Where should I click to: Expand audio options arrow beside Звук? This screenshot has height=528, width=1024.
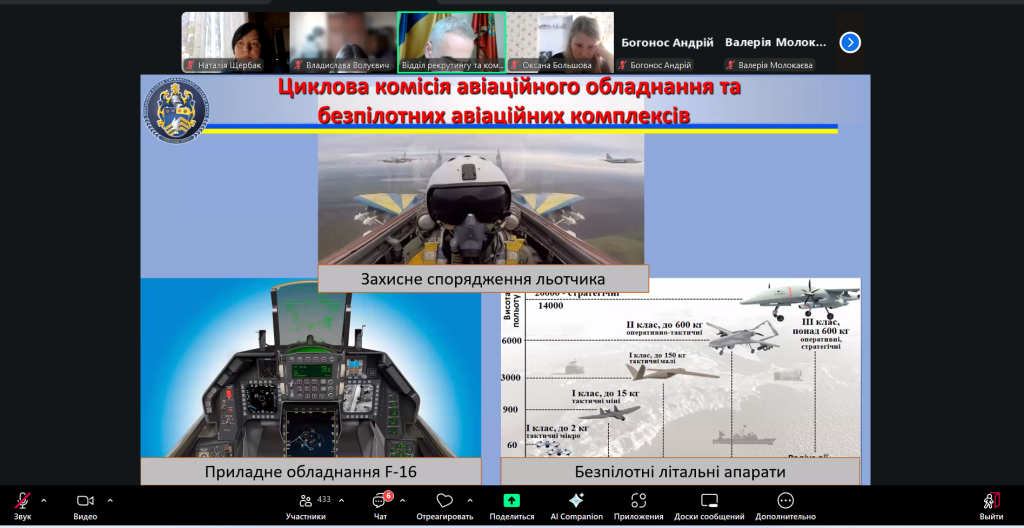44,500
